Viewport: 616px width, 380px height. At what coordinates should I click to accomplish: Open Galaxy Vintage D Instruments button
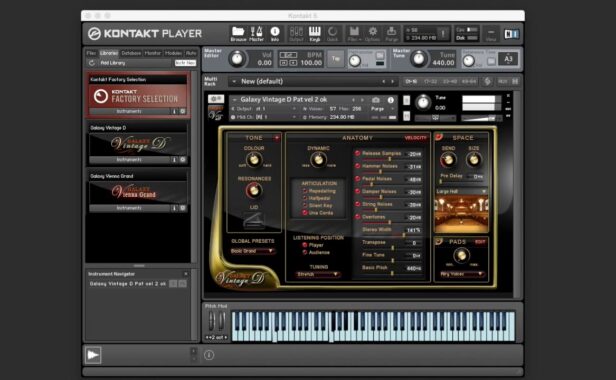click(x=129, y=160)
